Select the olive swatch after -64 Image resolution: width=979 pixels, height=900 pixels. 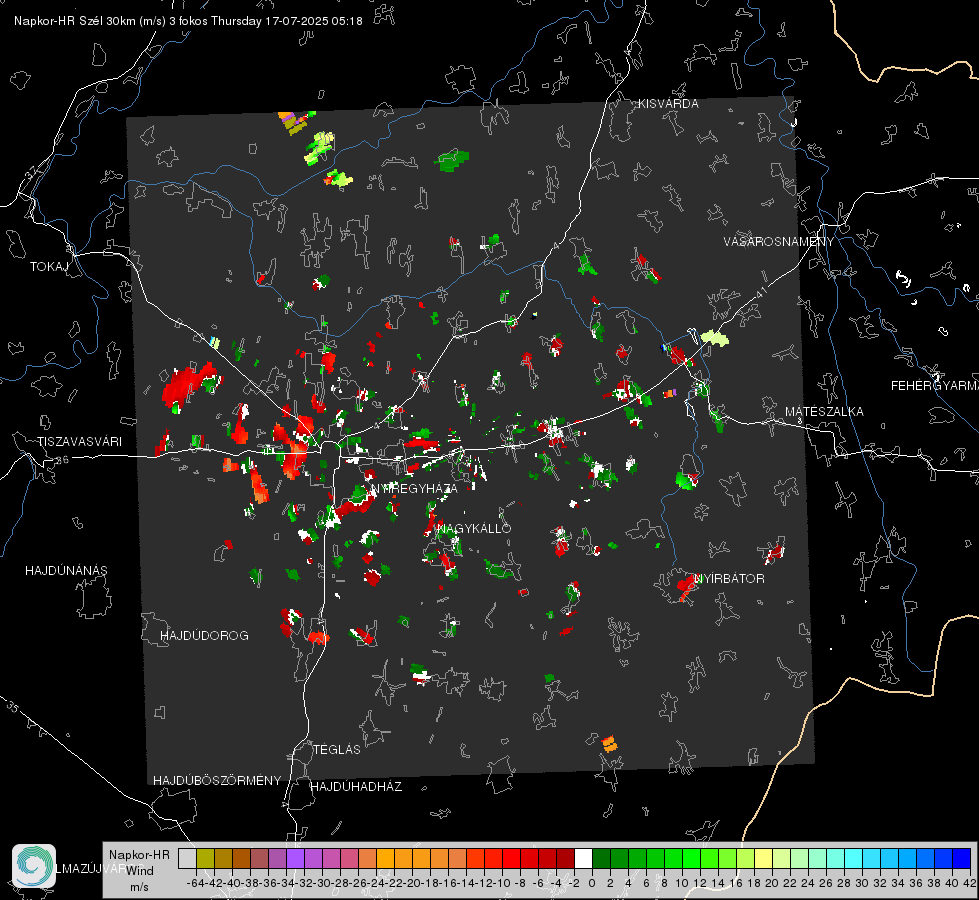pos(205,858)
